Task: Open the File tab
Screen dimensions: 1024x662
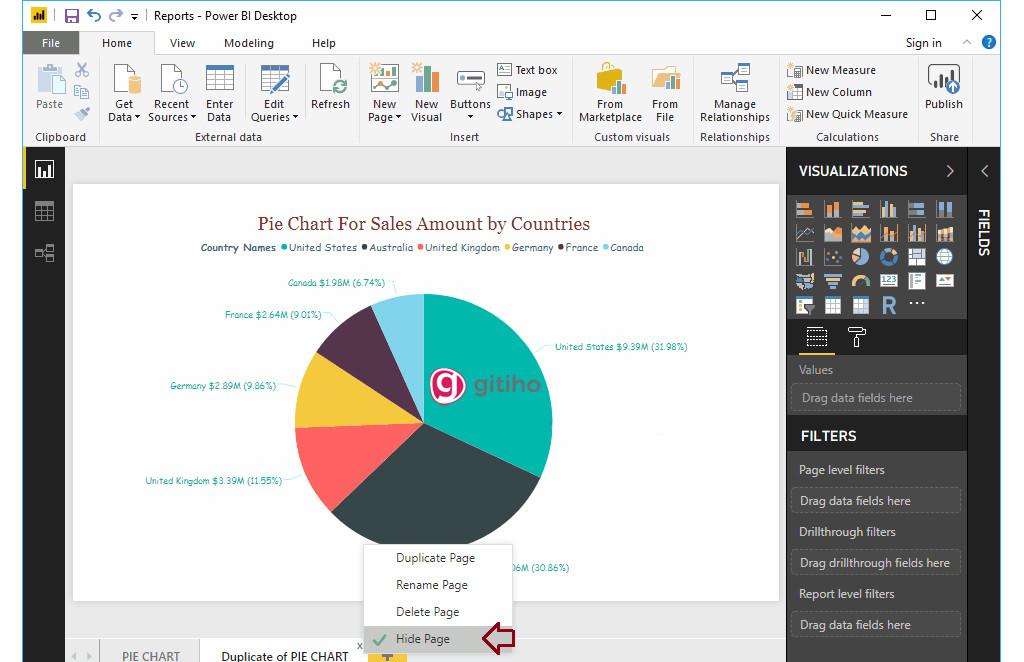Action: [x=51, y=43]
